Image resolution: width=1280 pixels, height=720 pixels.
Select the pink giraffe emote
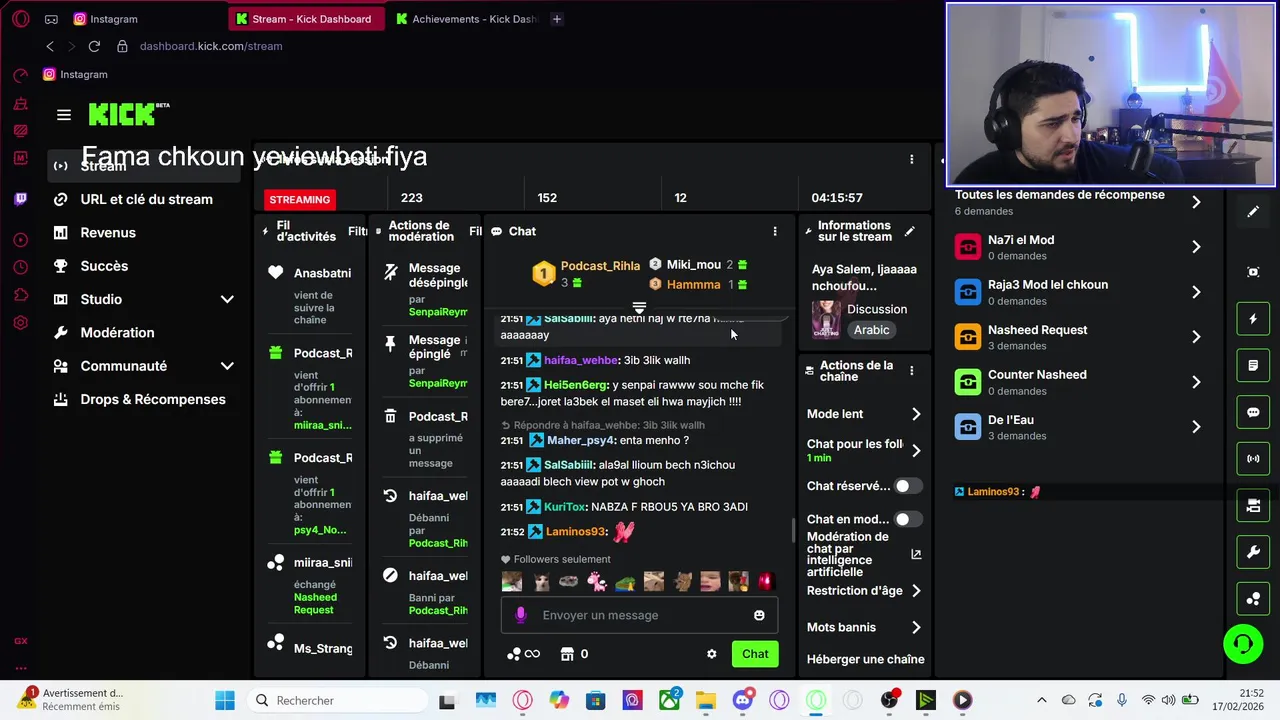click(597, 582)
